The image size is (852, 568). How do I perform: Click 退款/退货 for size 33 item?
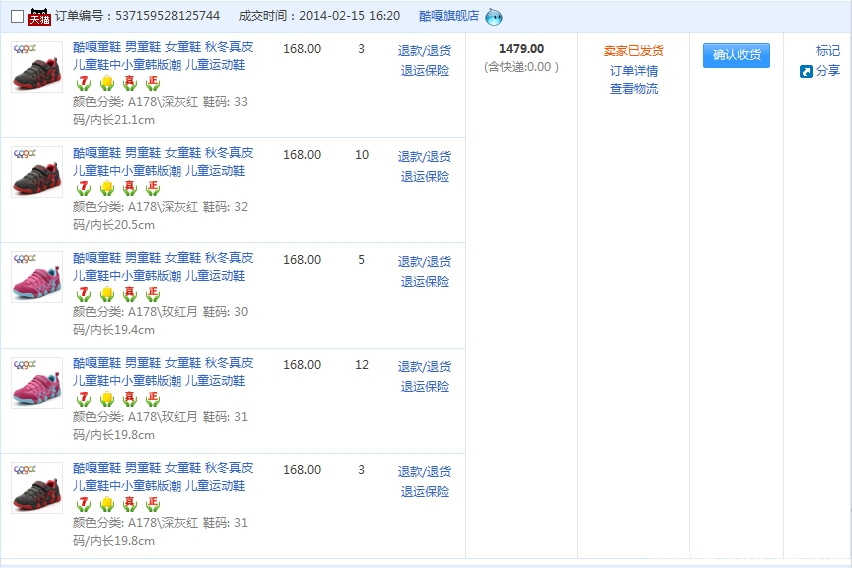coord(424,51)
